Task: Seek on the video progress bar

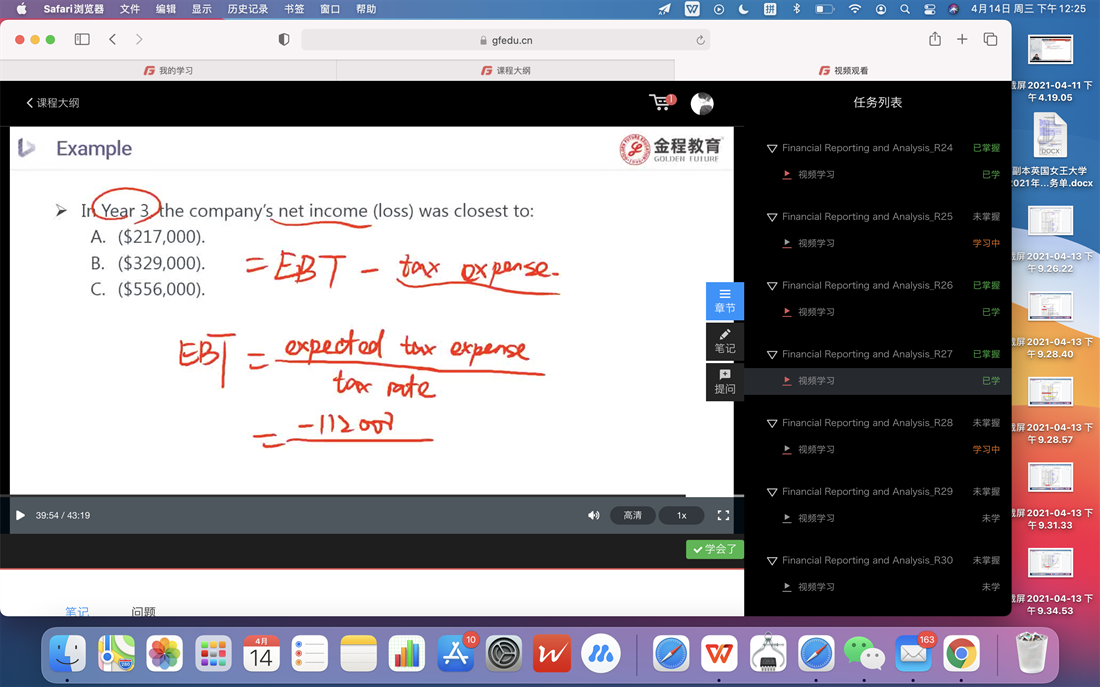Action: point(372,495)
